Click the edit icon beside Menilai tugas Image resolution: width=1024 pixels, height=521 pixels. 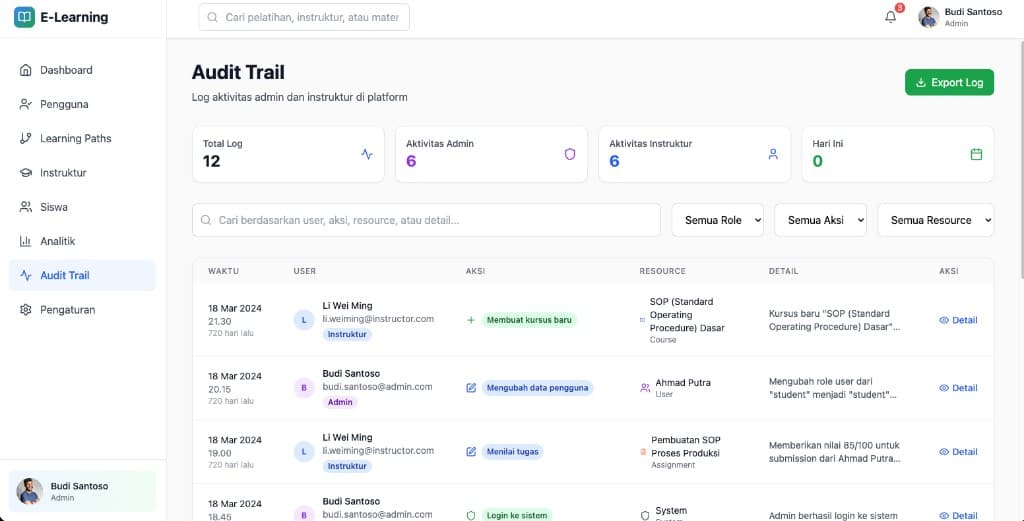[471, 452]
